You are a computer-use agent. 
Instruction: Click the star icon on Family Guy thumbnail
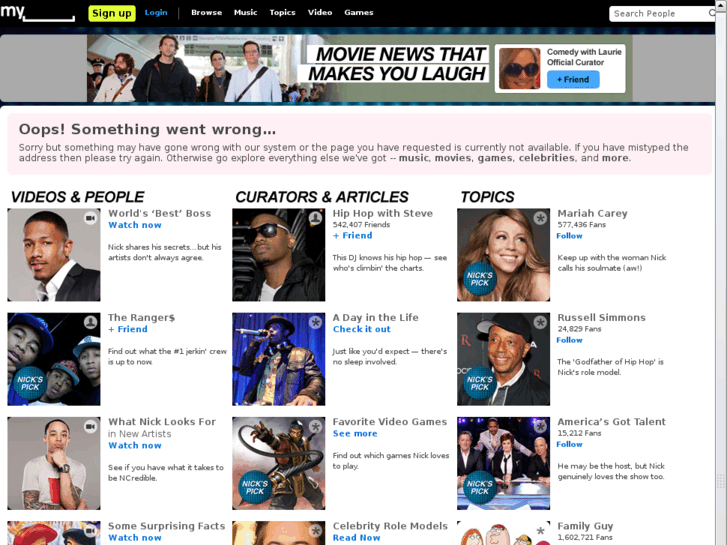(x=540, y=530)
